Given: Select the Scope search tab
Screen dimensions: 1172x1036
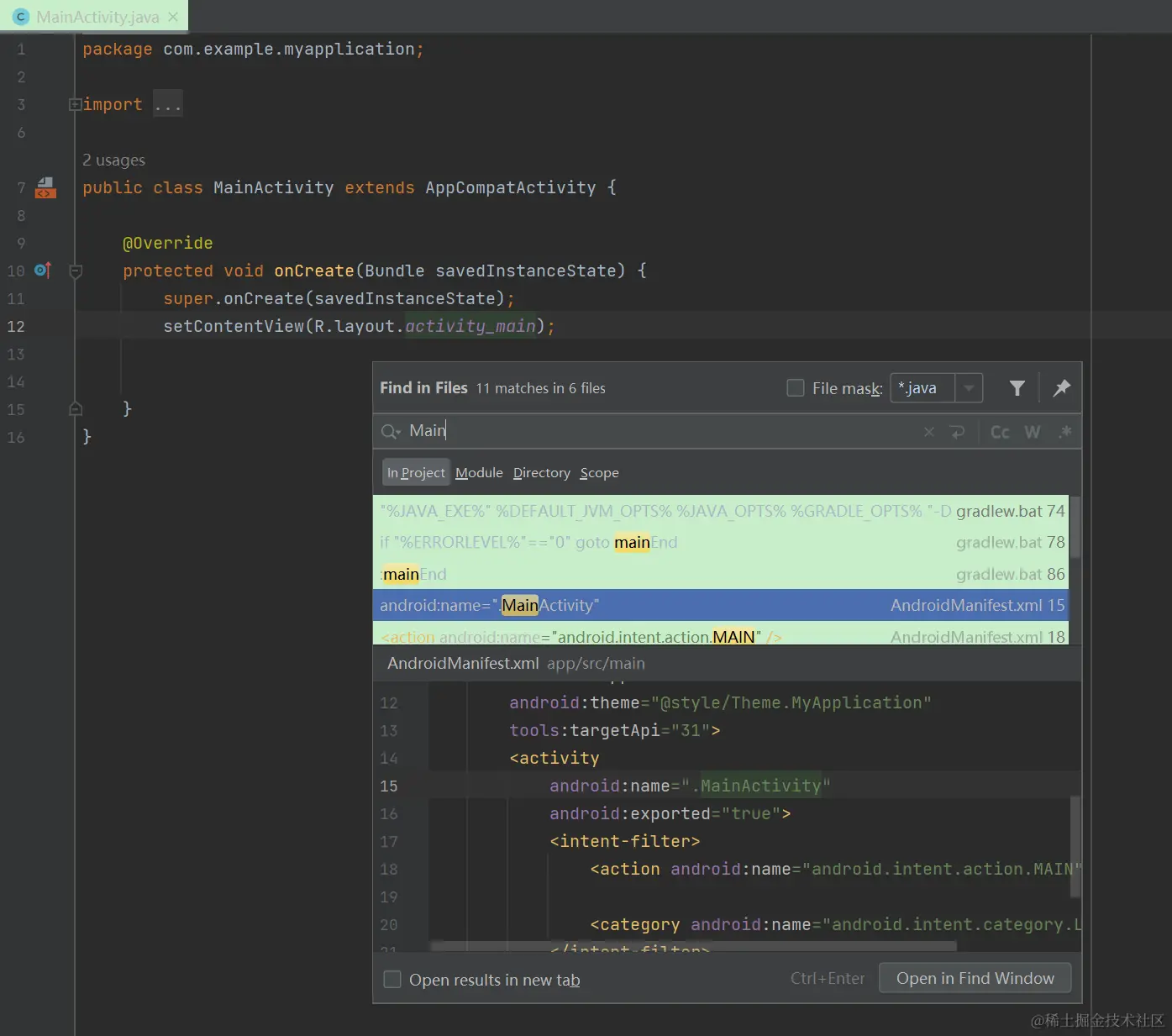Looking at the screenshot, I should [x=599, y=472].
